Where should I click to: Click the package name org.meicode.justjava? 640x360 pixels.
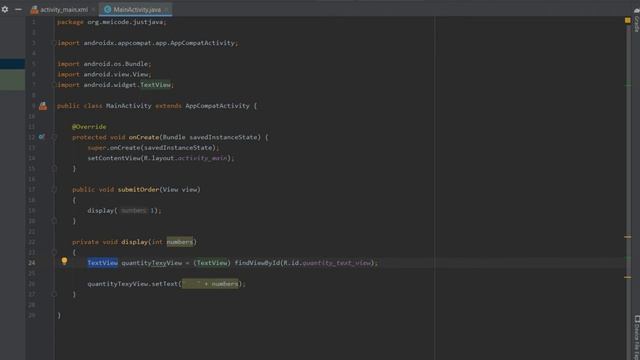point(126,22)
